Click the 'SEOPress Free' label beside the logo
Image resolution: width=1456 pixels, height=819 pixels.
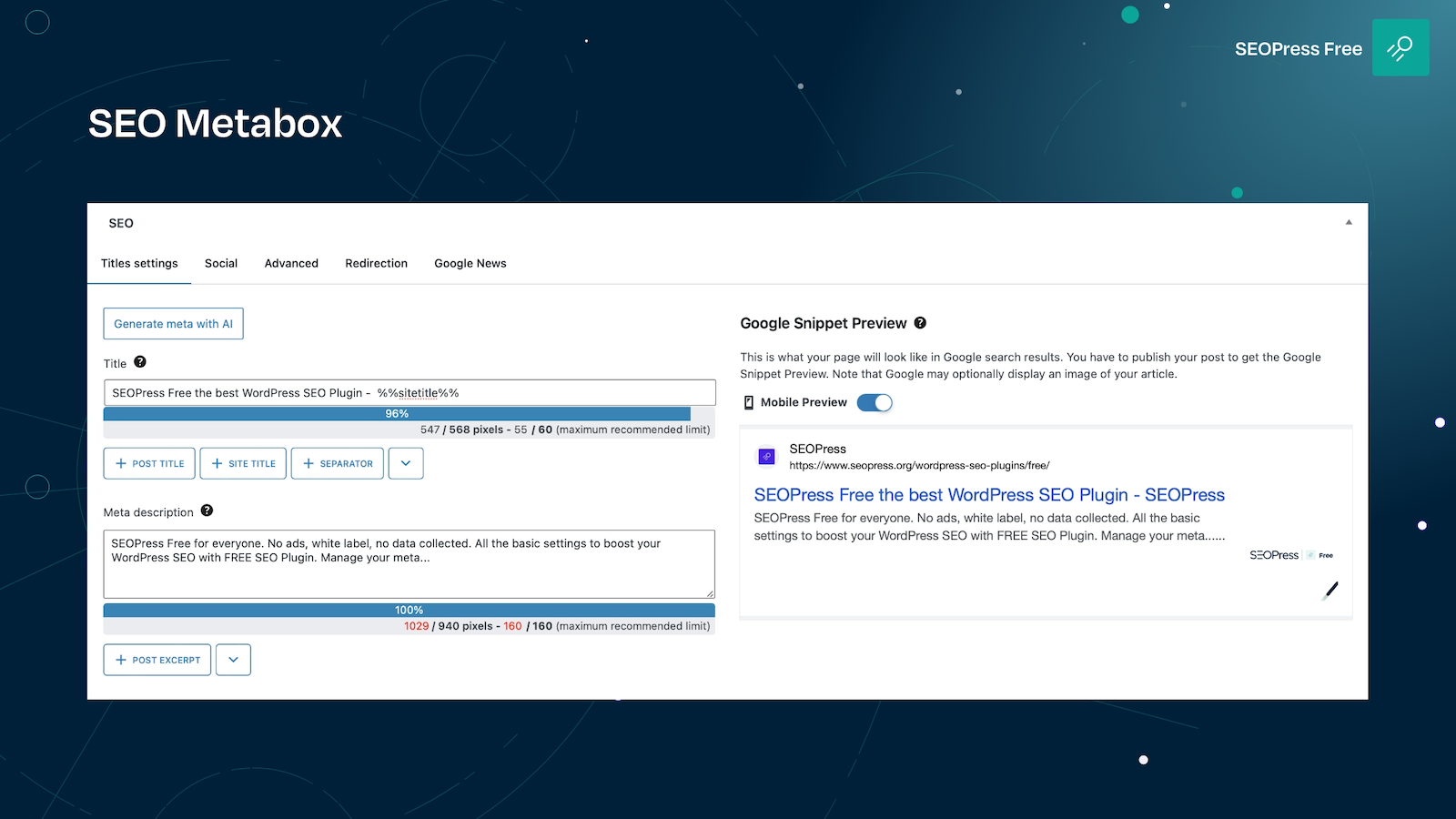tap(1299, 49)
